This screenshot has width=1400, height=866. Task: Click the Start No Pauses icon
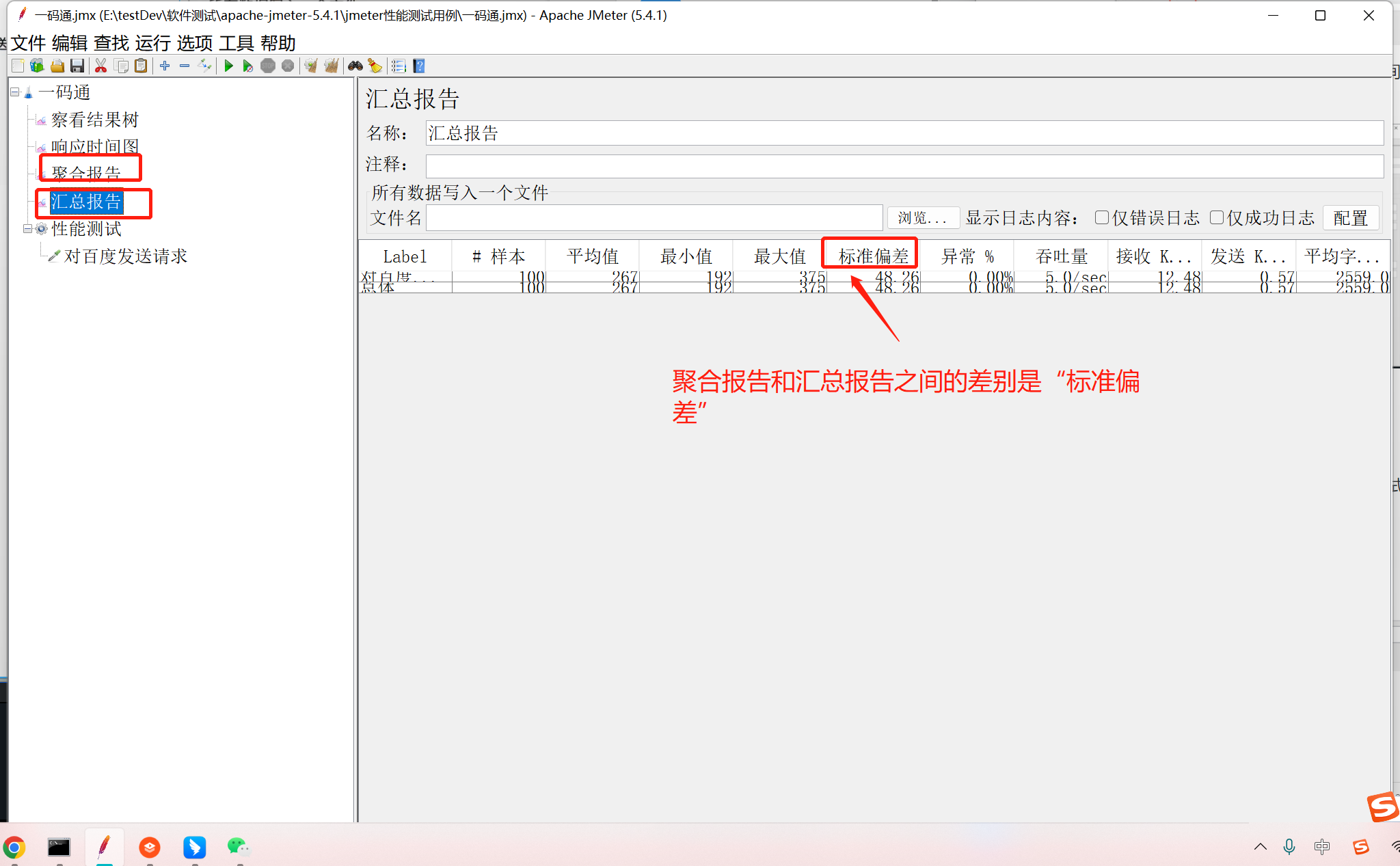tap(247, 66)
